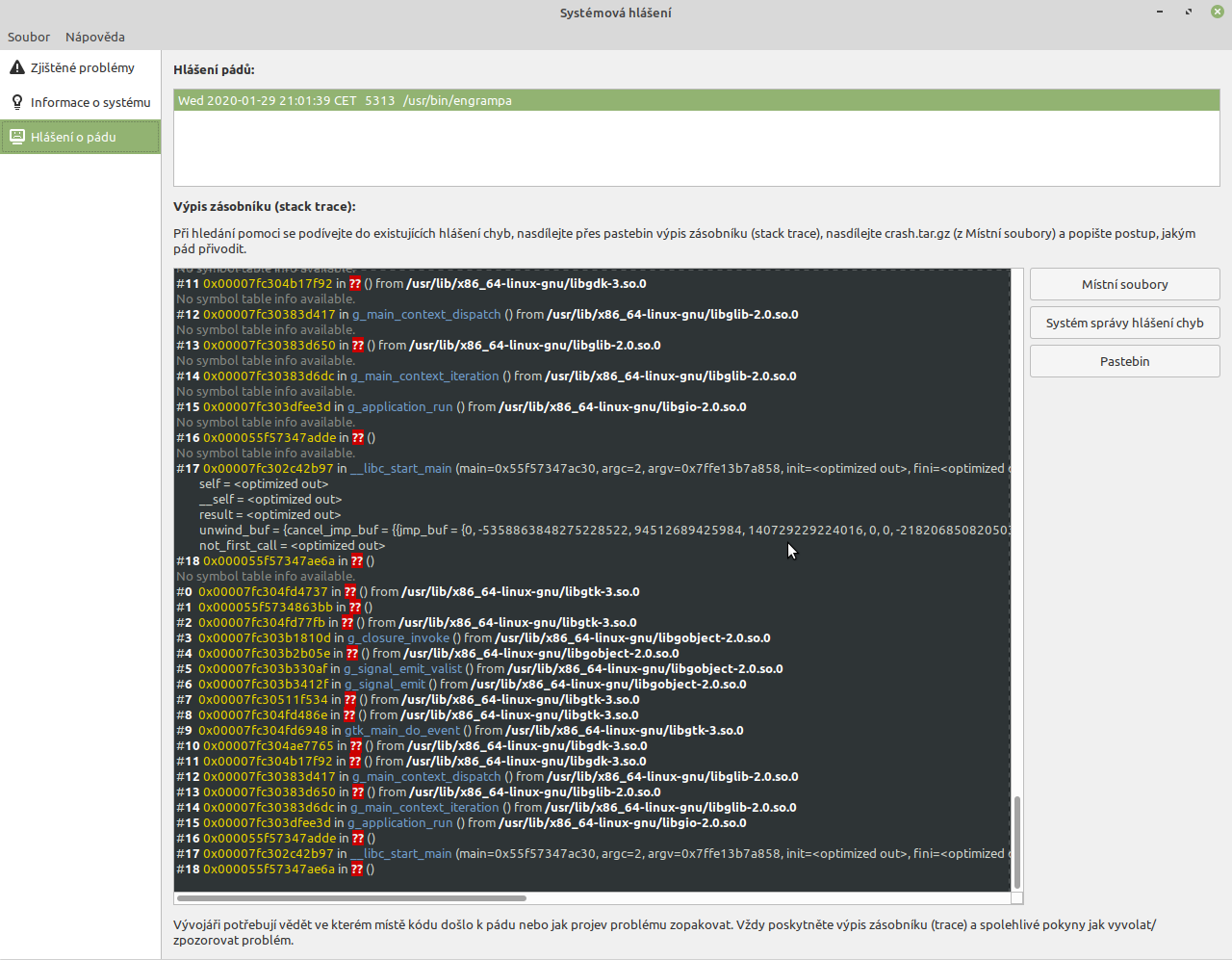
Task: Click the lightbulb icon beside Informace o systému
Action: coord(17,102)
